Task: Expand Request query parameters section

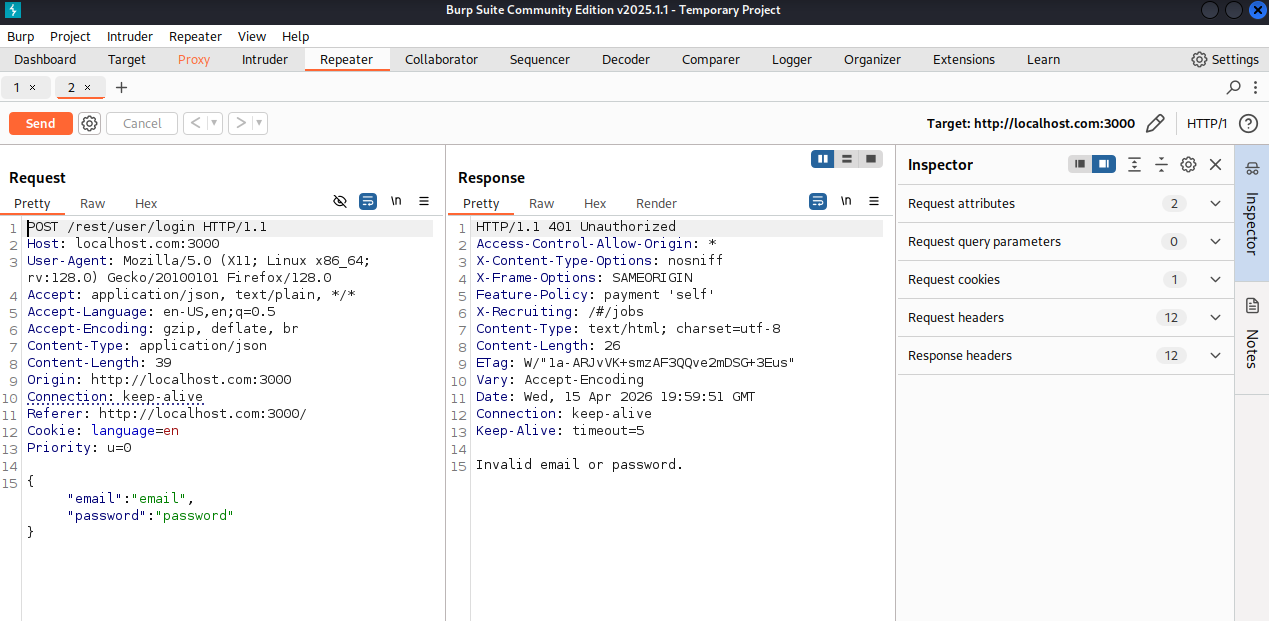Action: 1215,241
